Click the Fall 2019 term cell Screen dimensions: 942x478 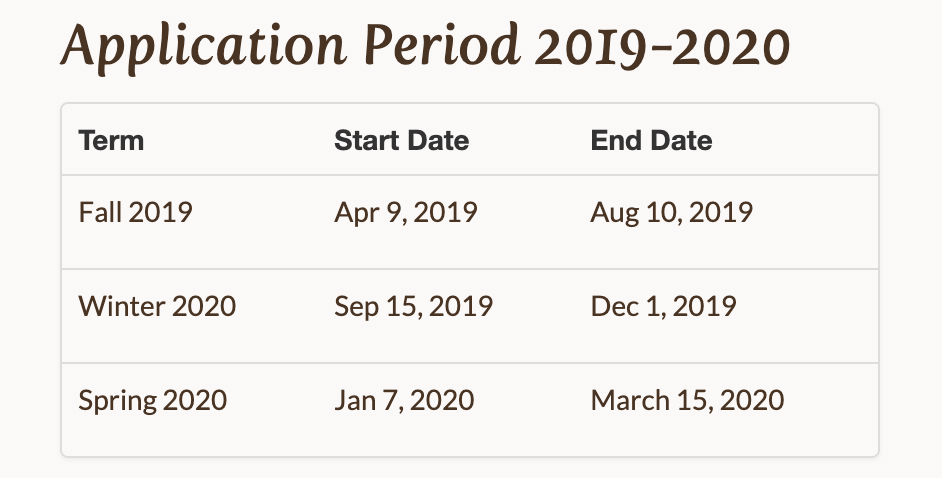135,213
